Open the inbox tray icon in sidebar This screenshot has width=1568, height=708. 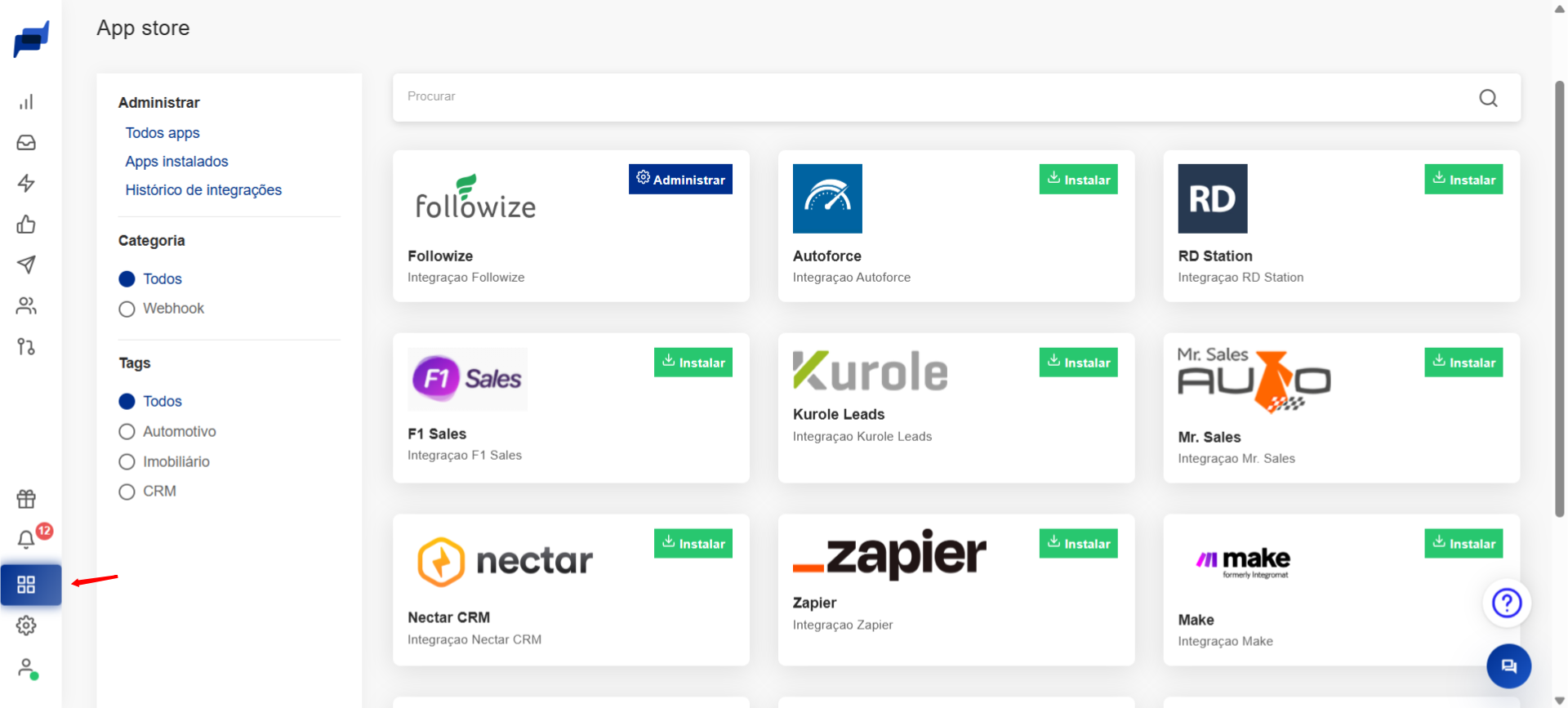(x=26, y=143)
